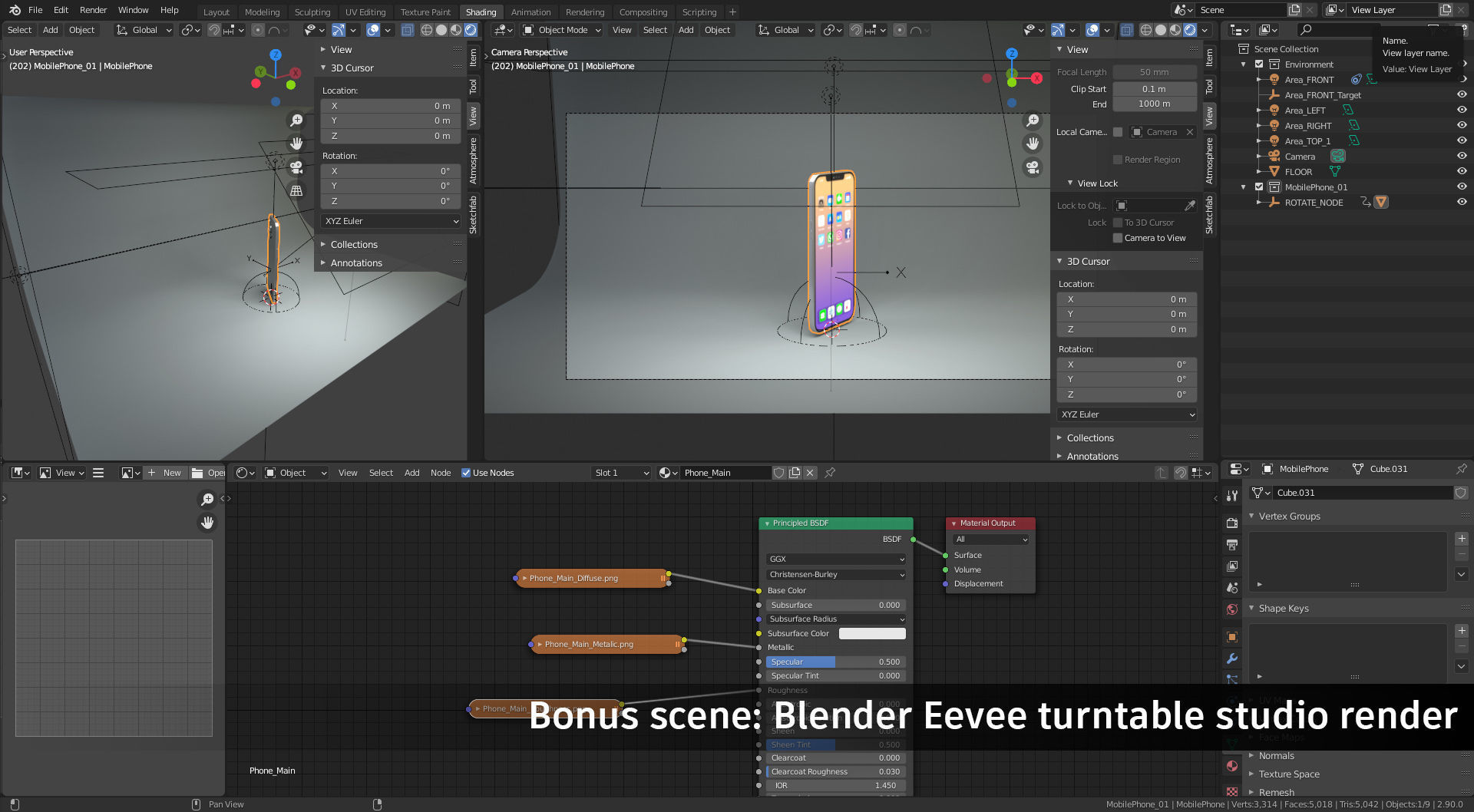Screen dimensions: 1474x812
Task: Toggle the MobilePhone_01 collection checkbox
Action: pyautogui.click(x=1259, y=187)
